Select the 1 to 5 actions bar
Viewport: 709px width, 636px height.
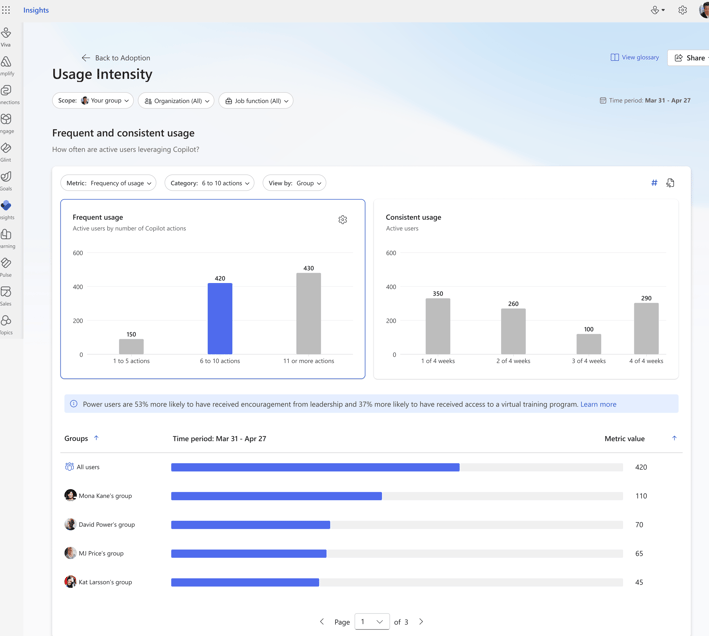131,347
